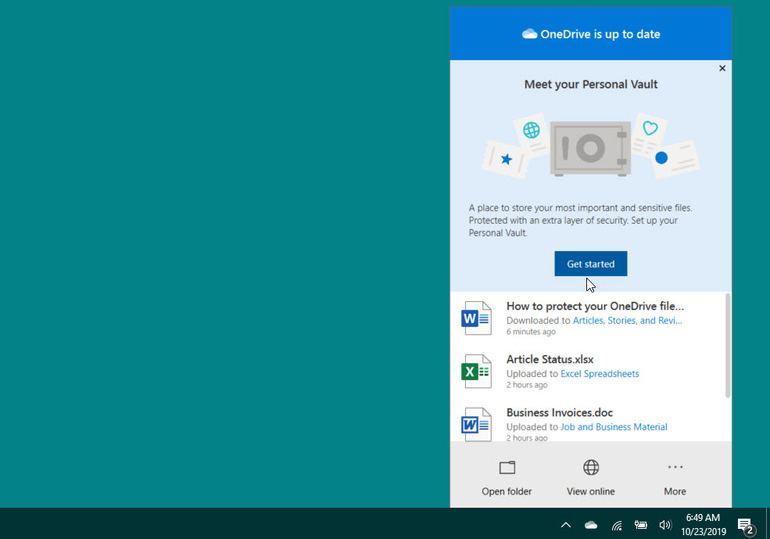Click the battery power tray icon
Image resolution: width=770 pixels, height=539 pixels.
click(640, 525)
